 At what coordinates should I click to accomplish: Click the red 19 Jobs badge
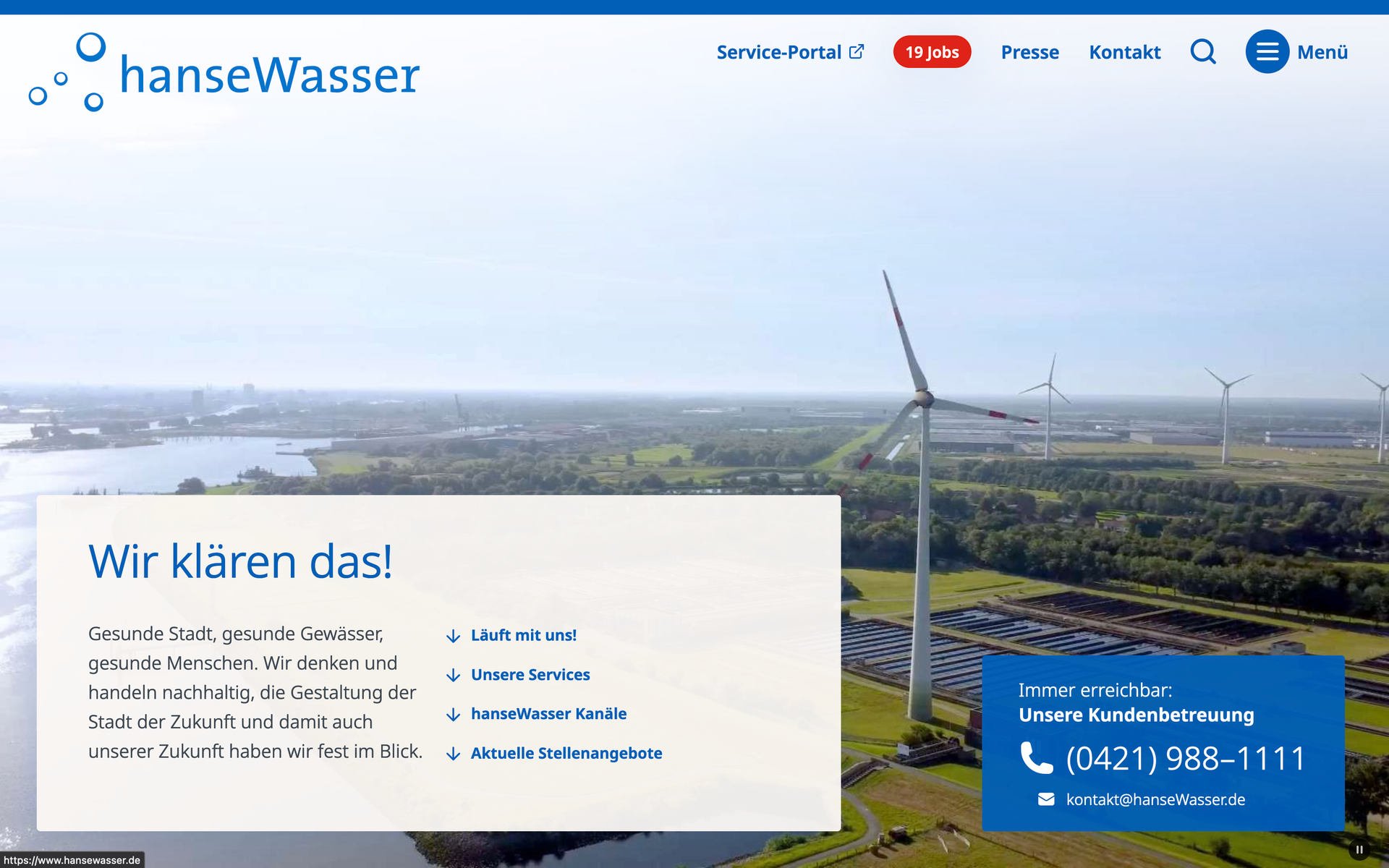click(932, 52)
